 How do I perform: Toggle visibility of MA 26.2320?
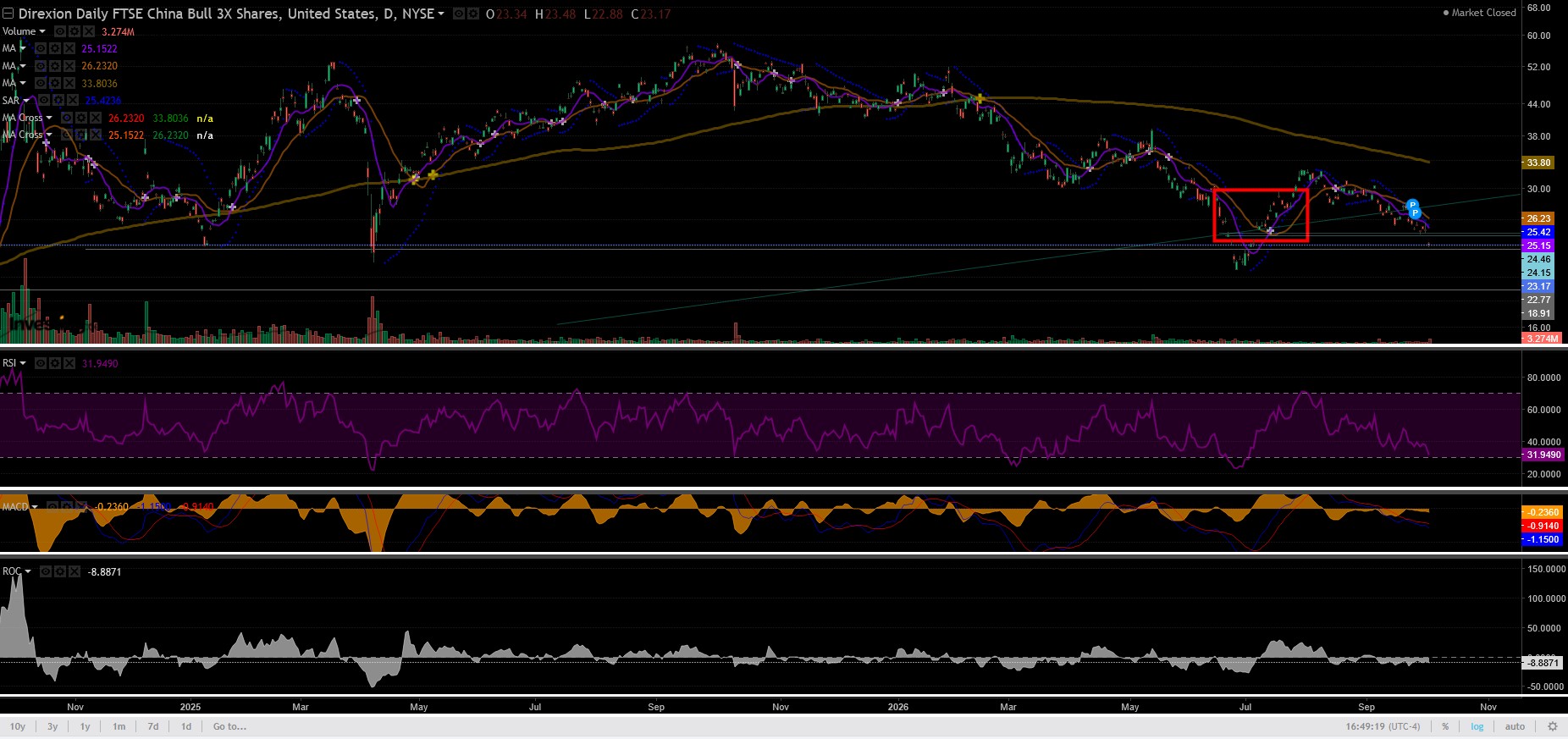(x=40, y=66)
